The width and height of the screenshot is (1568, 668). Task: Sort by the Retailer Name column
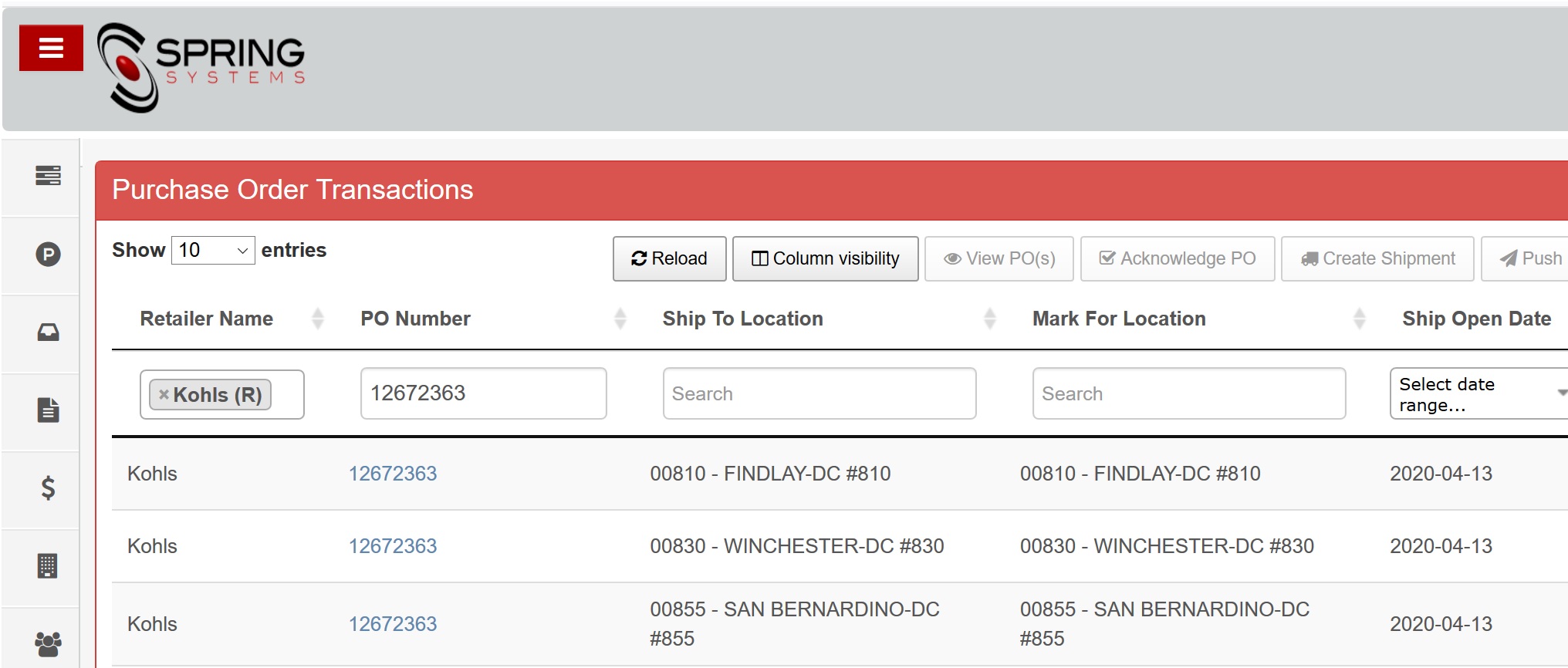point(207,319)
